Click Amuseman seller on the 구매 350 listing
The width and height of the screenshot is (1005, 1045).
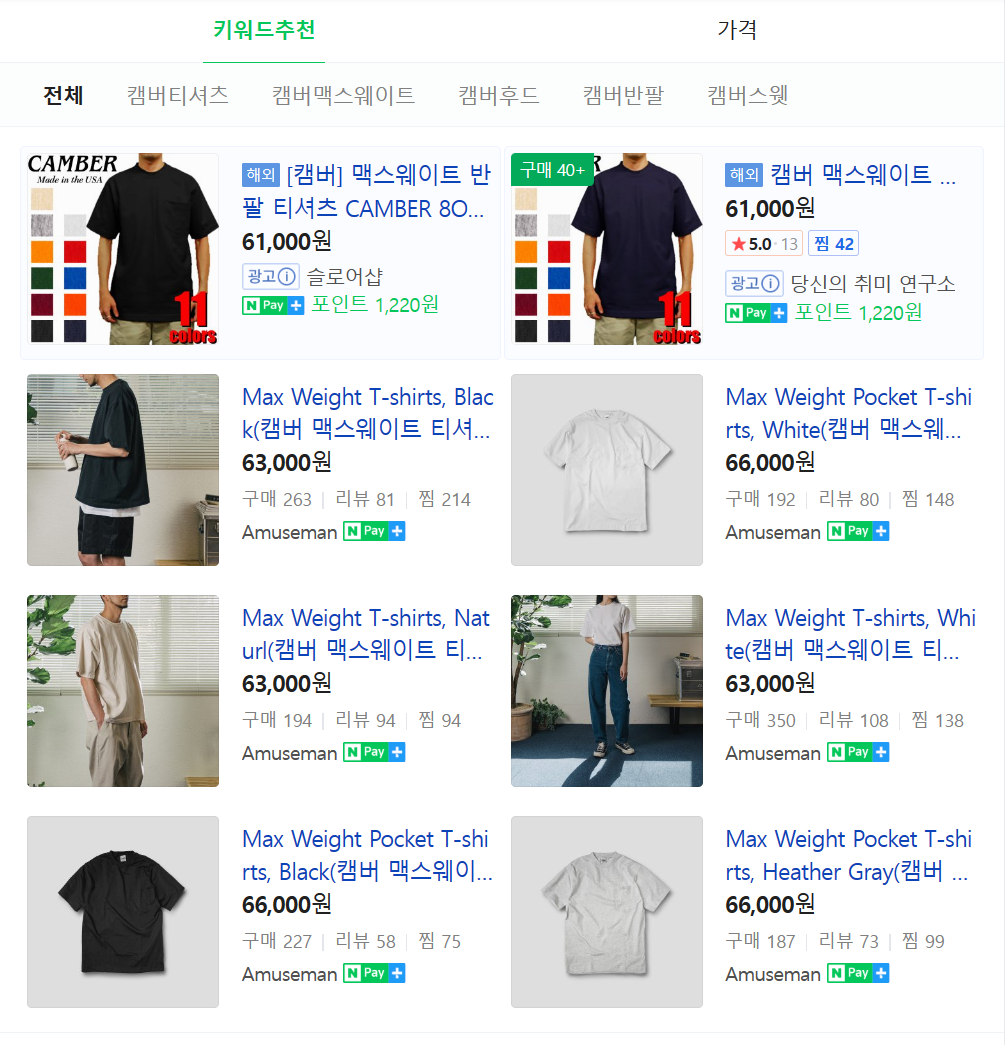click(x=773, y=754)
